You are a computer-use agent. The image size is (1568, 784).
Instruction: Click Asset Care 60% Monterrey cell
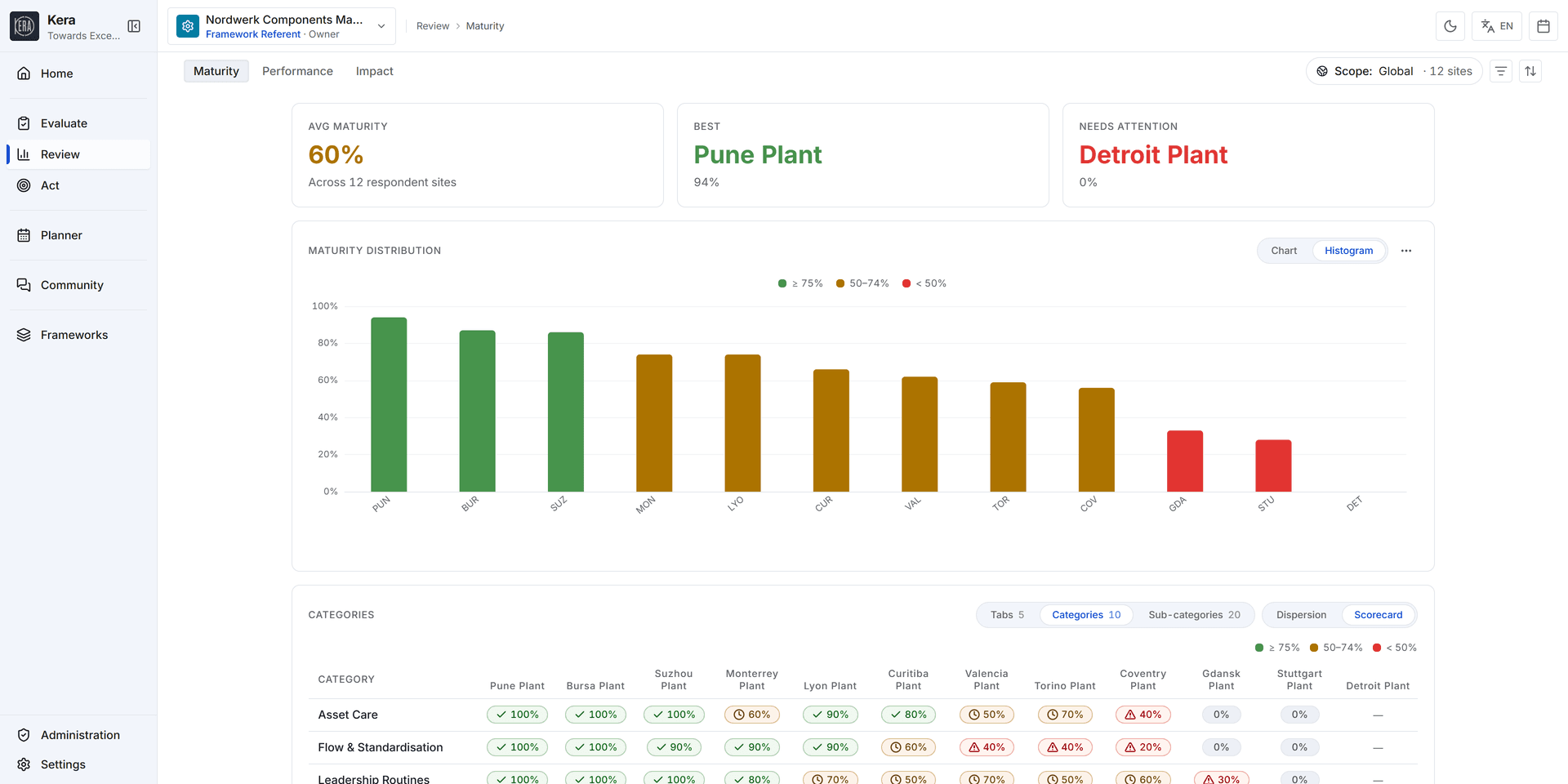pos(752,715)
